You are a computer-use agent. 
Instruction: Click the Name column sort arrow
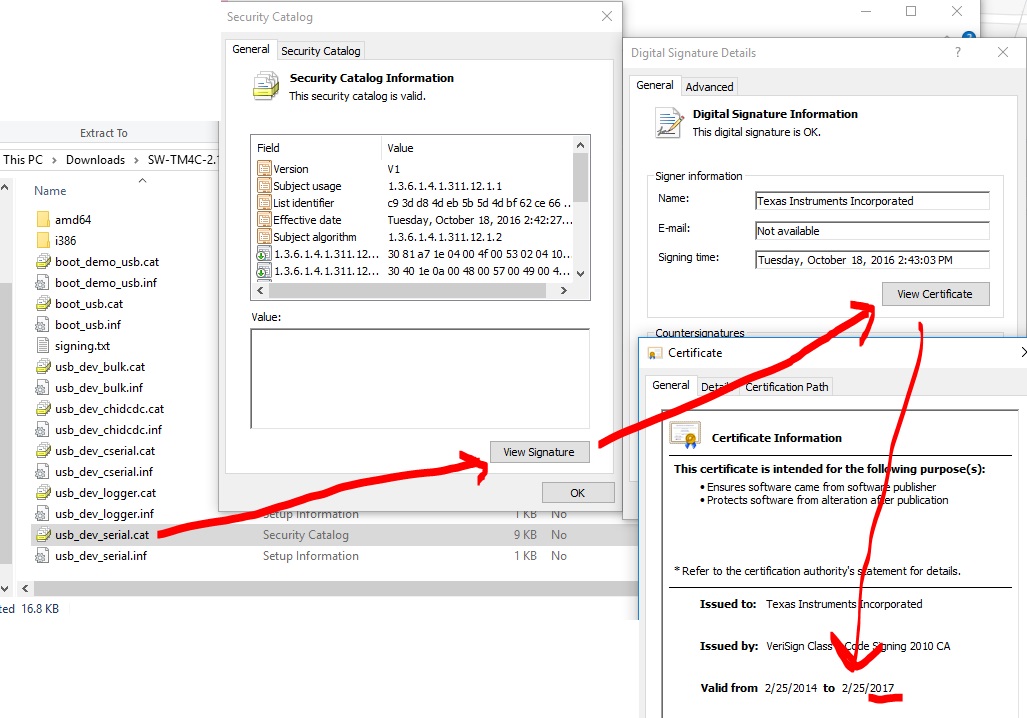pyautogui.click(x=142, y=180)
